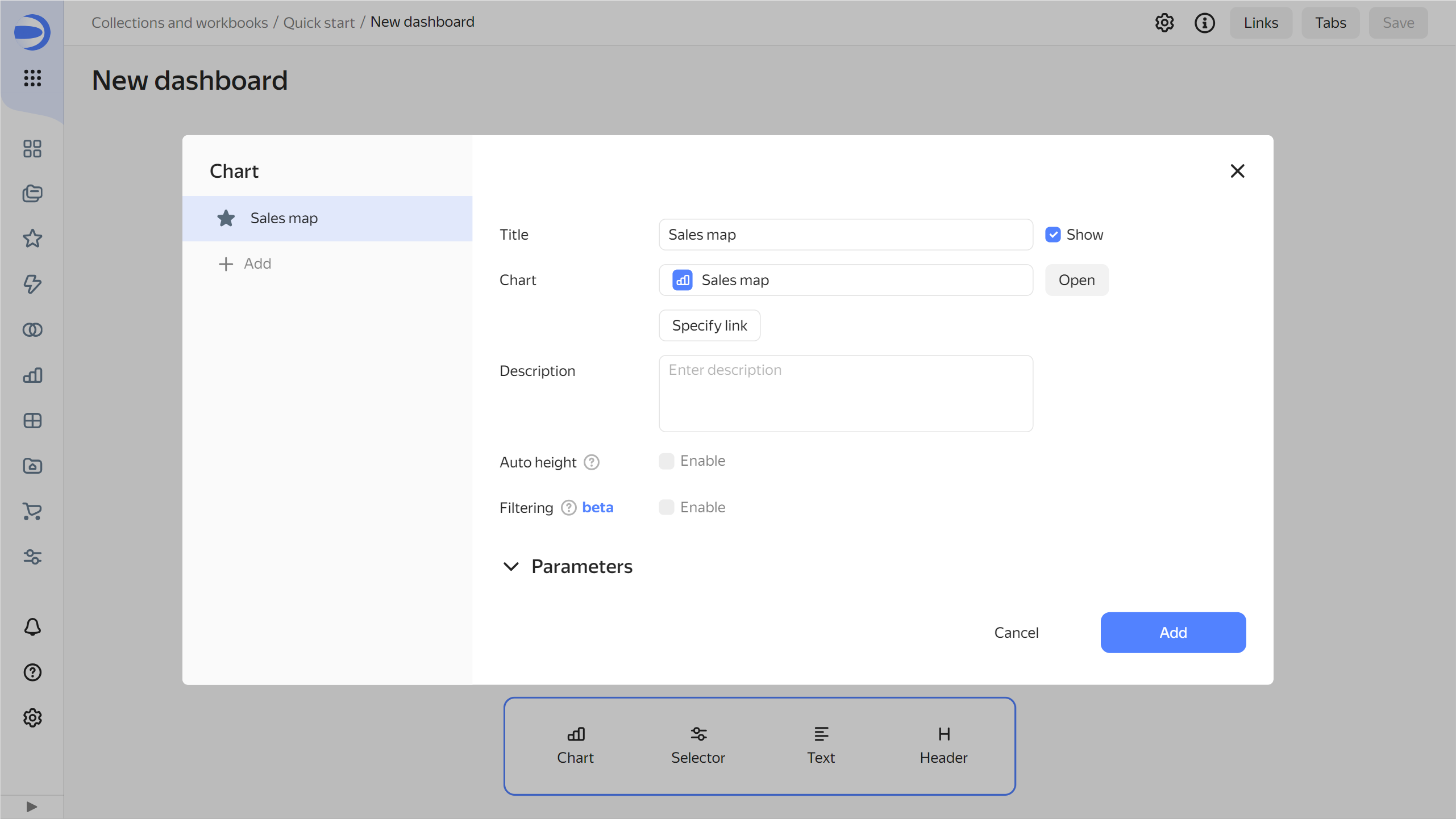Screen dimensions: 1456x819
Task: Click the Help question mark icon
Action: pyautogui.click(x=32, y=672)
